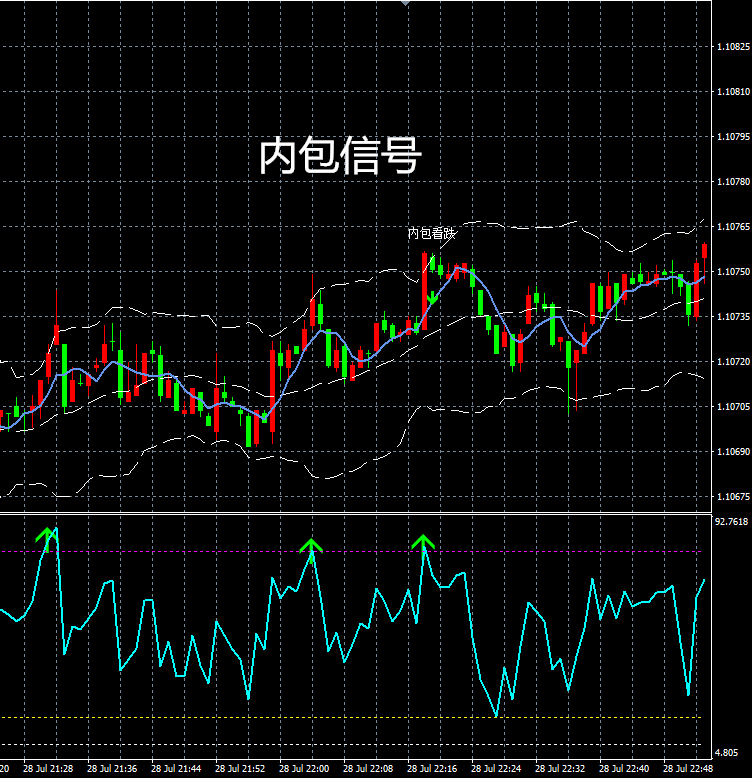
Task: Click indicator scale value 4.805
Action: pyautogui.click(x=726, y=753)
